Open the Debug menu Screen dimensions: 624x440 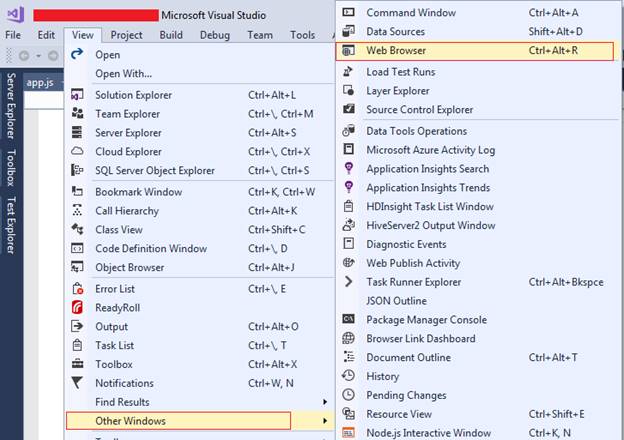214,35
